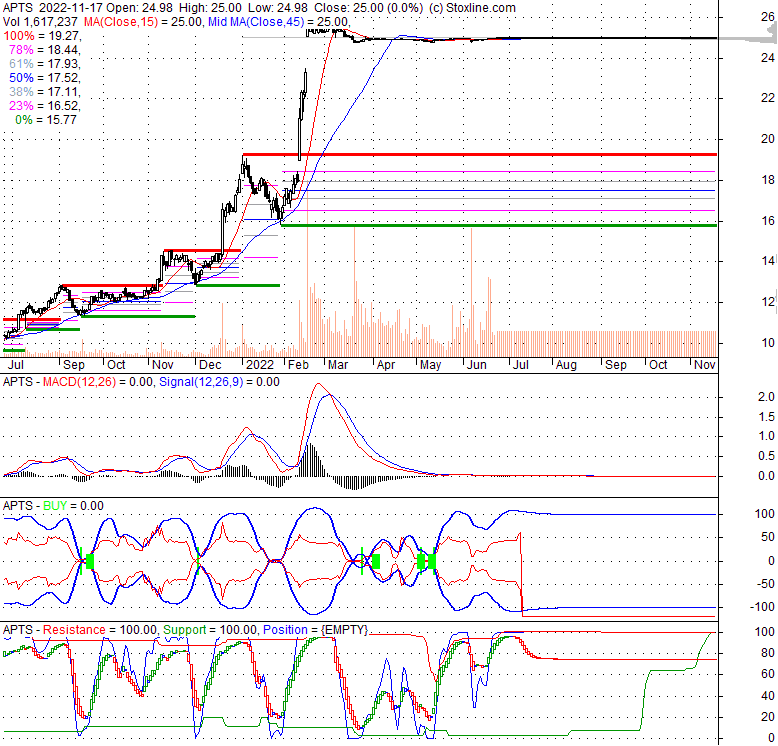
Task: Click the '61% = 17.93' Fibonacci label
Action: click(44, 64)
